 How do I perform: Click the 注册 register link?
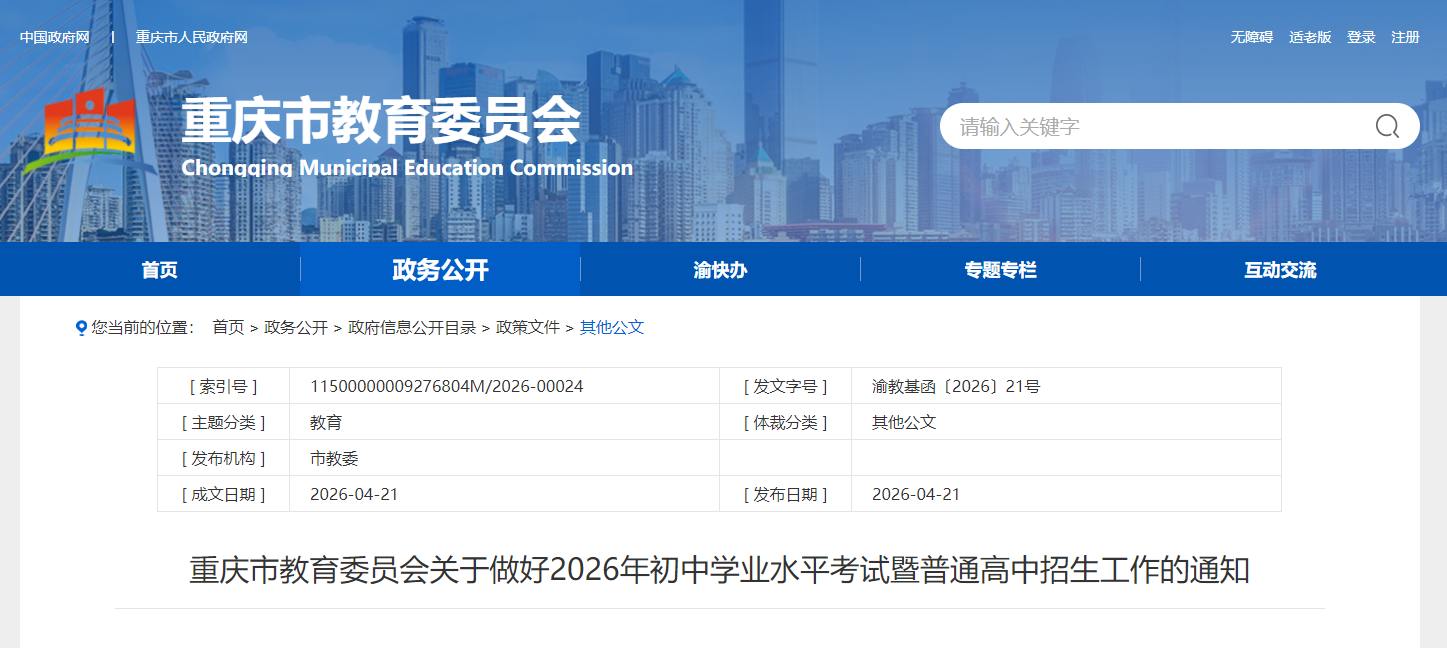pos(1405,37)
